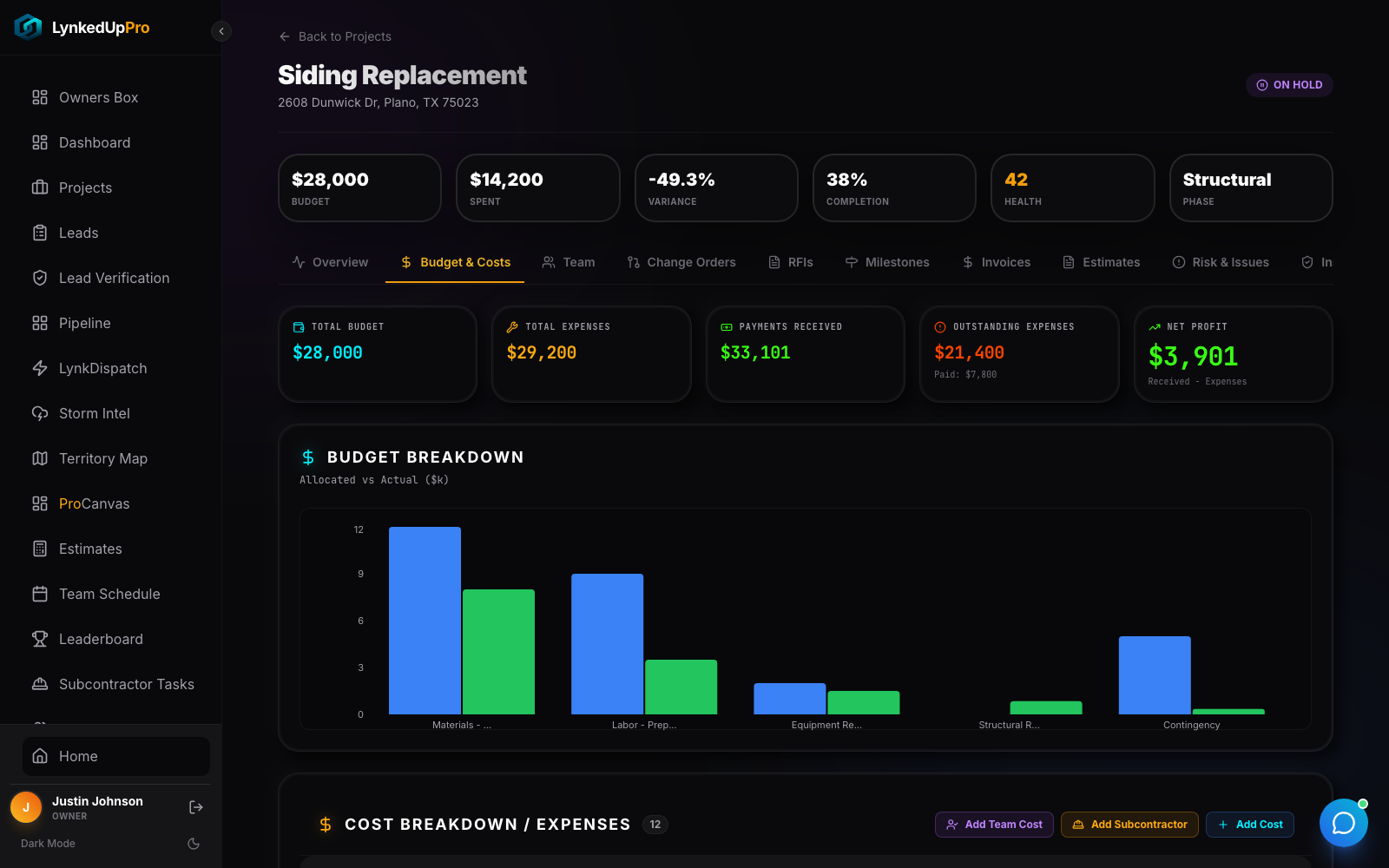Click the LynkedUpPro logo icon
The height and width of the screenshot is (868, 1389).
(x=28, y=28)
